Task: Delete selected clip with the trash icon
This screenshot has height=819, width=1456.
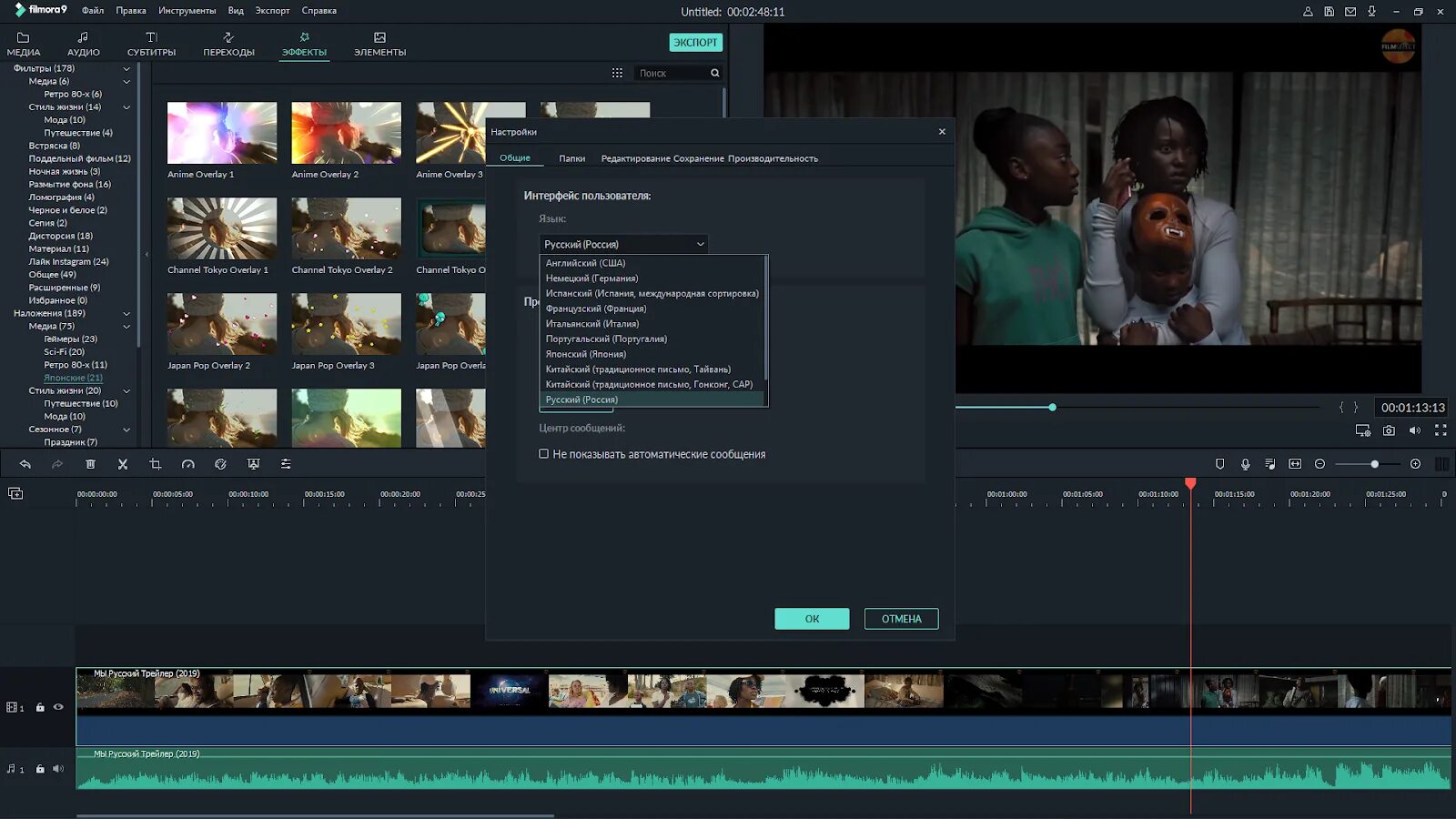Action: (x=90, y=464)
